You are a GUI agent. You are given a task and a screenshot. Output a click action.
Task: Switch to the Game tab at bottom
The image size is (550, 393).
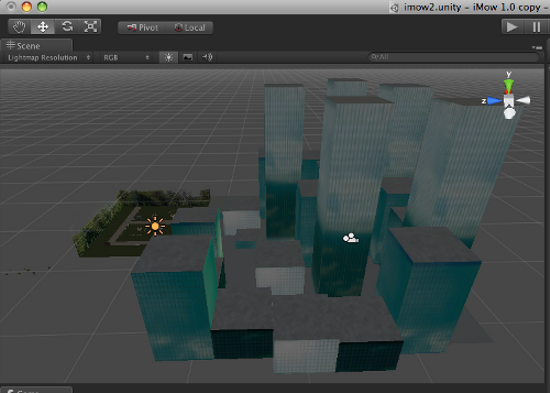click(x=37, y=390)
